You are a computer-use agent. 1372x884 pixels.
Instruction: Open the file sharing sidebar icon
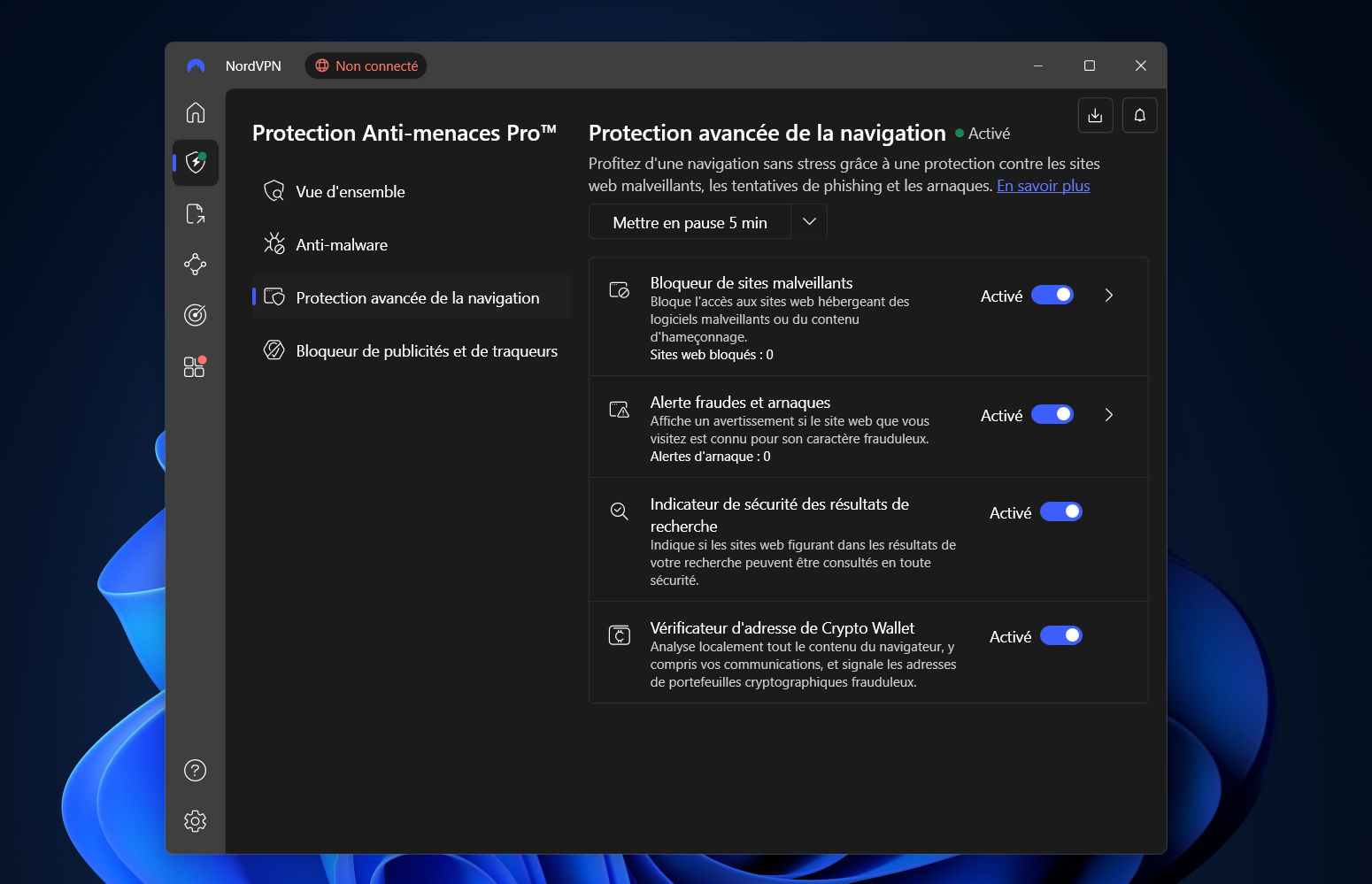click(195, 213)
